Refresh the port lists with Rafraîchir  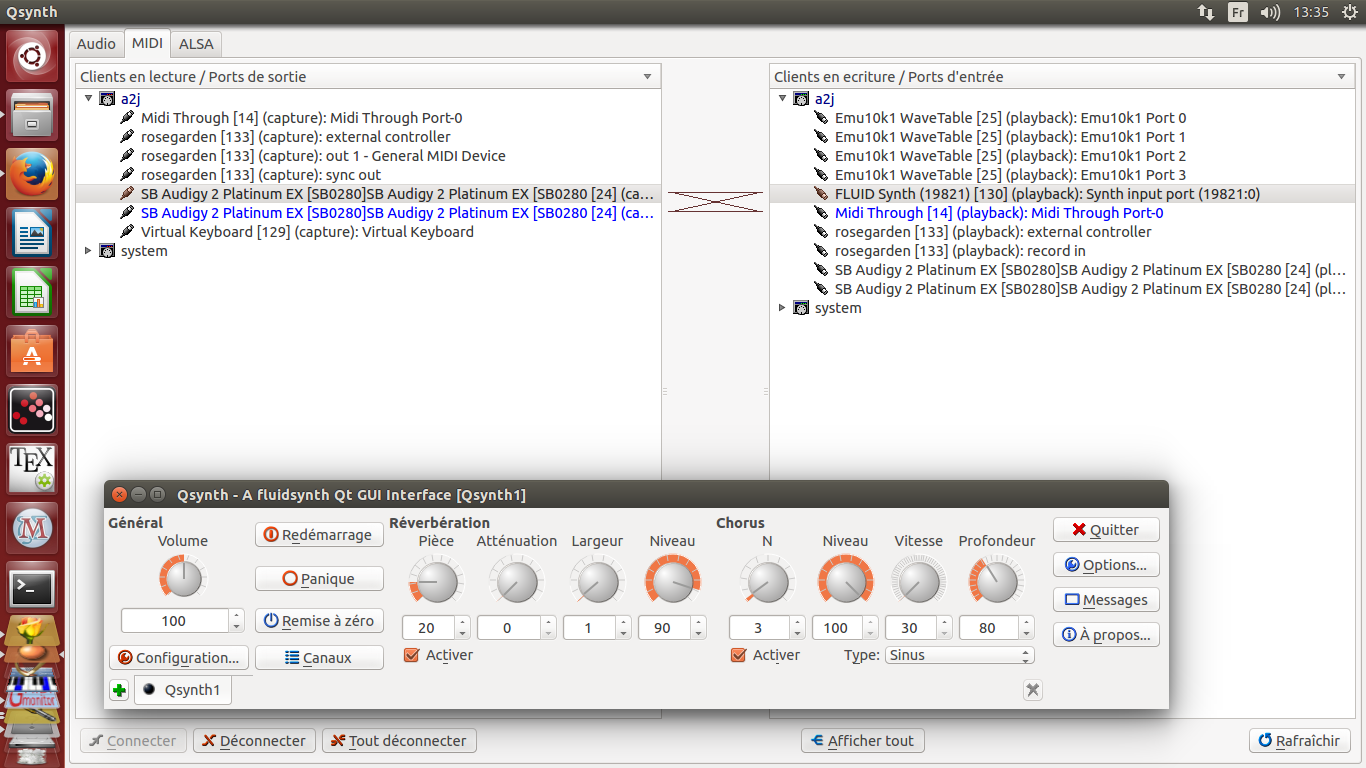(x=1300, y=741)
